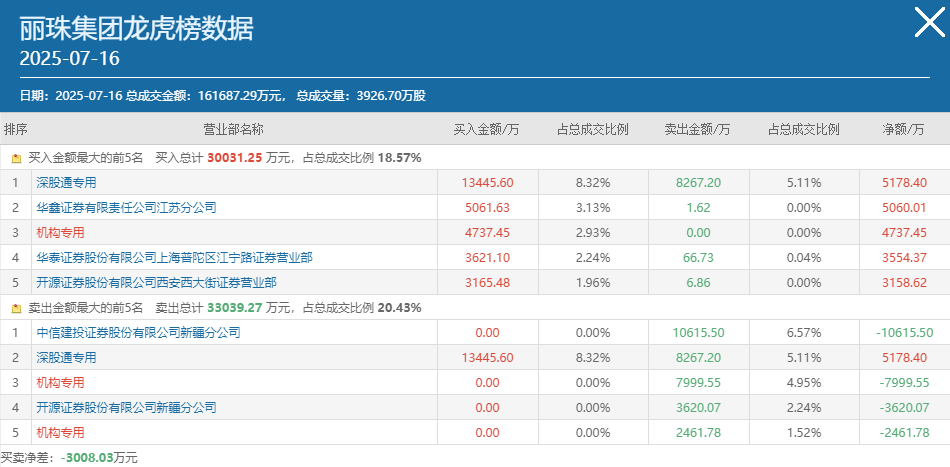Click the 1.52% ratio cell
This screenshot has width=950, height=467.
coord(804,432)
